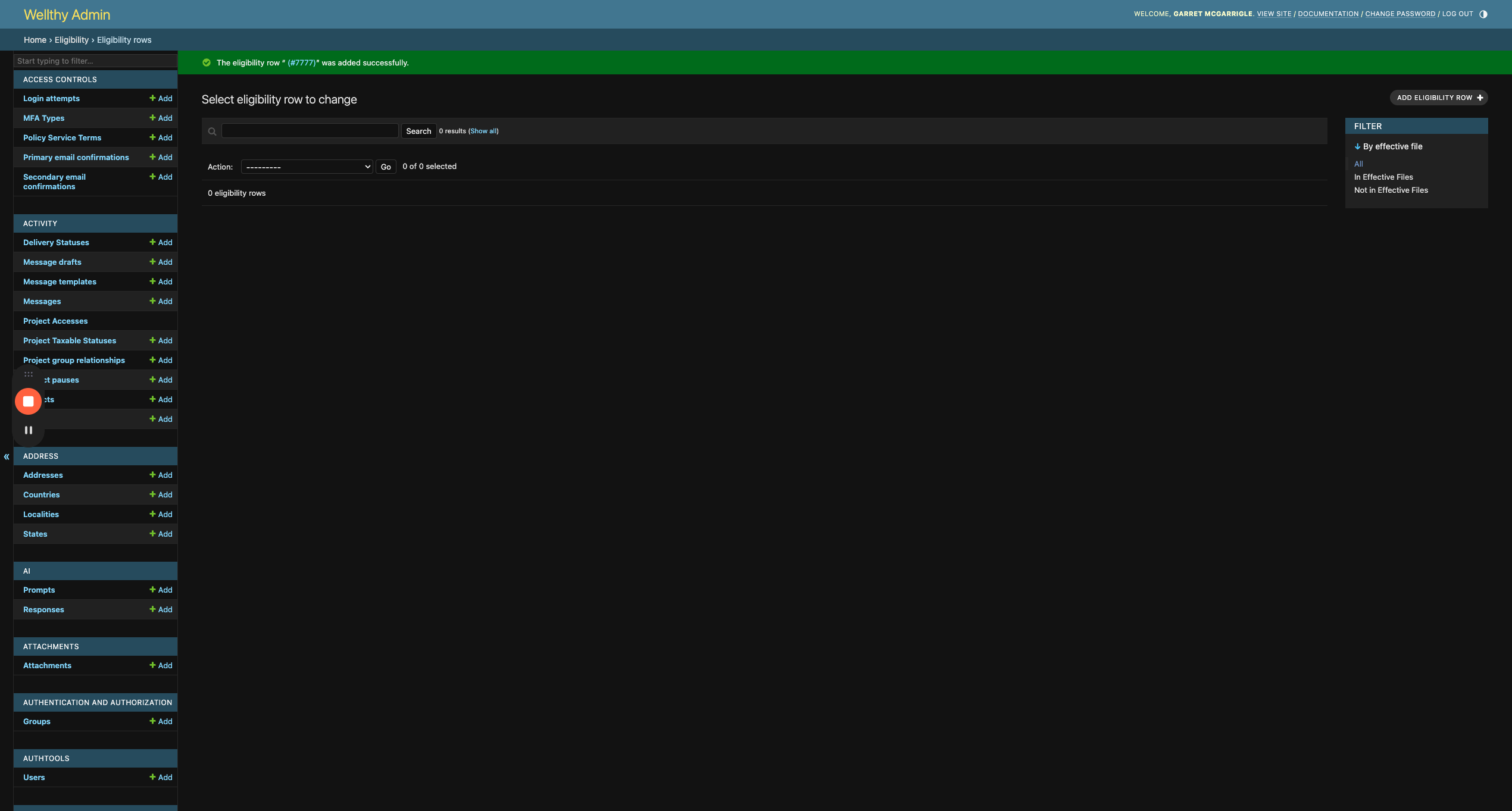This screenshot has width=1512, height=811.
Task: Go to Home in the breadcrumb
Action: (x=35, y=40)
